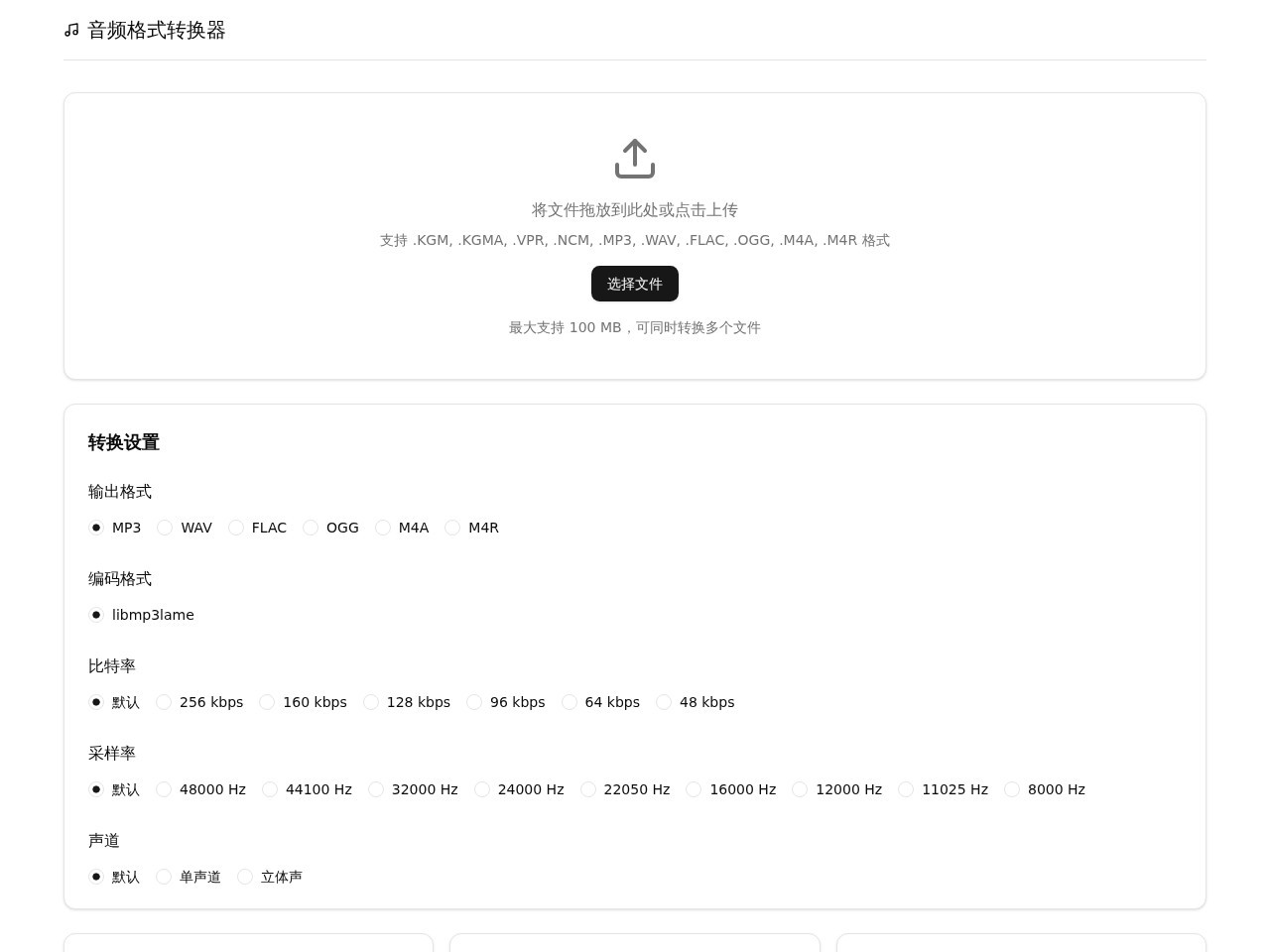Set bitrate to 256 kbps
1270x952 pixels.
pos(164,702)
